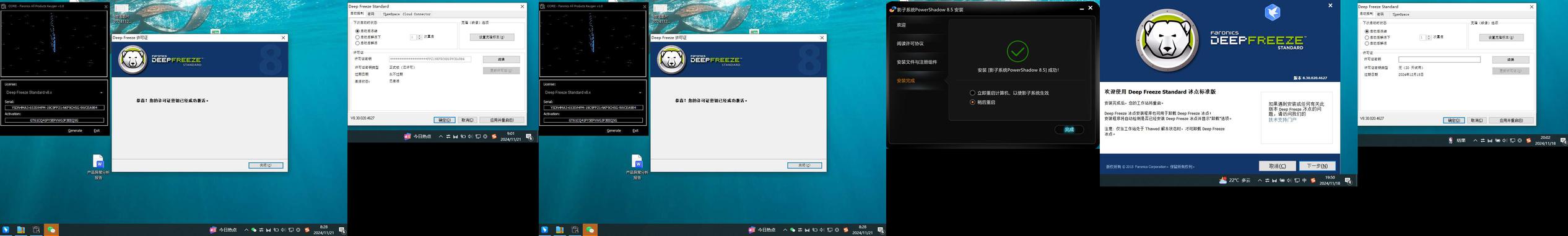Click 下一步(N) in the Deep Freeze installer
Screen dimensions: 1568x236
(1317, 166)
